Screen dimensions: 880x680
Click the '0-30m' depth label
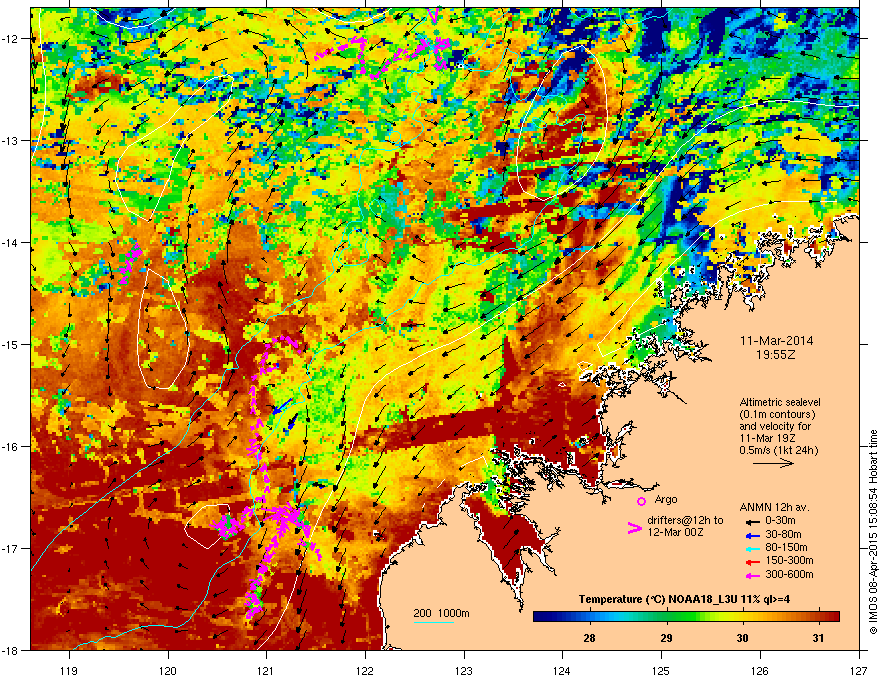pos(780,521)
